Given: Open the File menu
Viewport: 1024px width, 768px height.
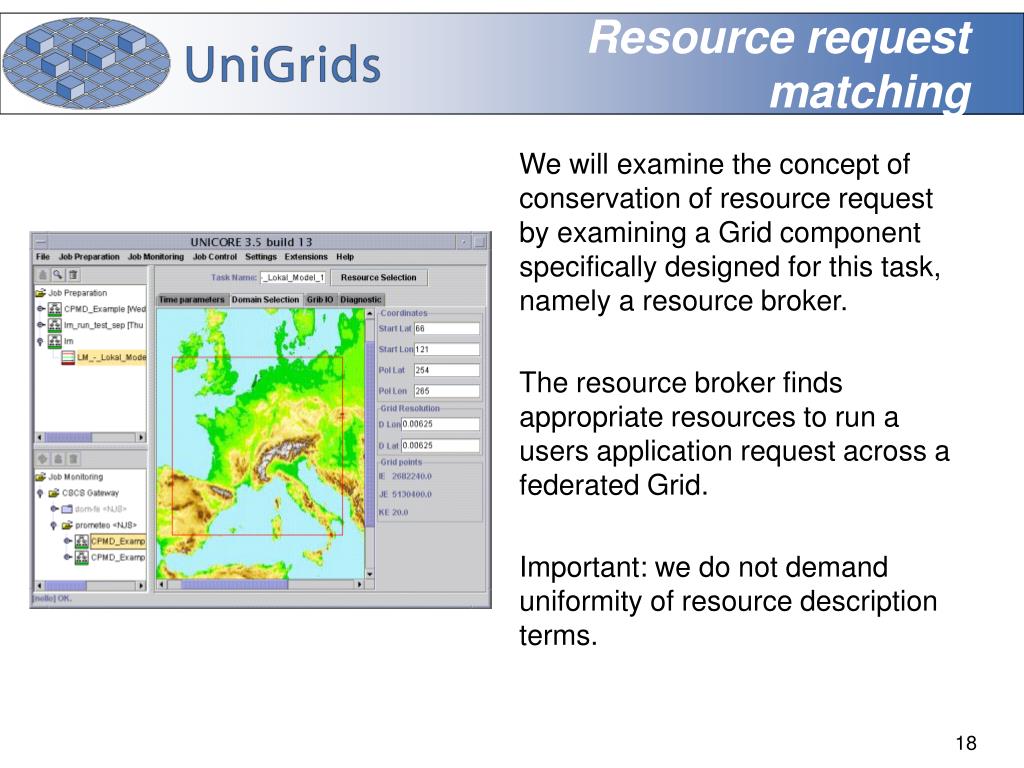Looking at the screenshot, I should tap(43, 257).
